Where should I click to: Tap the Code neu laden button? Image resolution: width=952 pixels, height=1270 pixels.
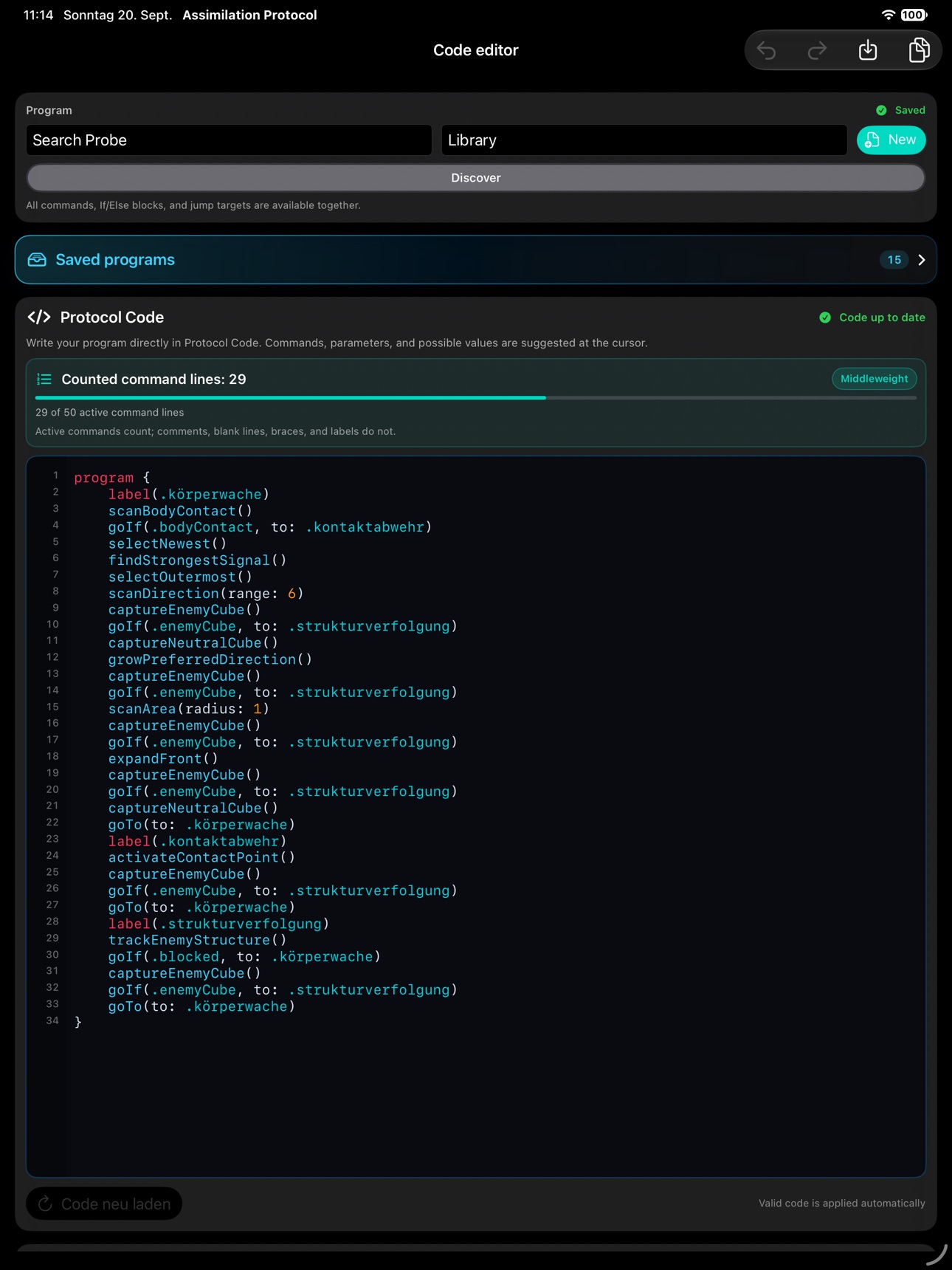pos(104,1204)
